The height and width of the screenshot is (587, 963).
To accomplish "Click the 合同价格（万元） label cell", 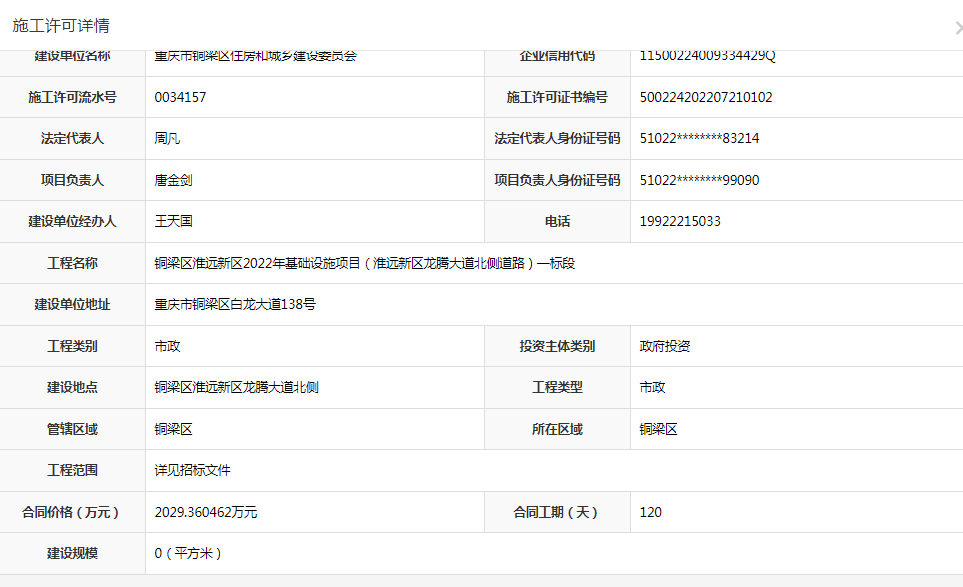I will [72, 512].
